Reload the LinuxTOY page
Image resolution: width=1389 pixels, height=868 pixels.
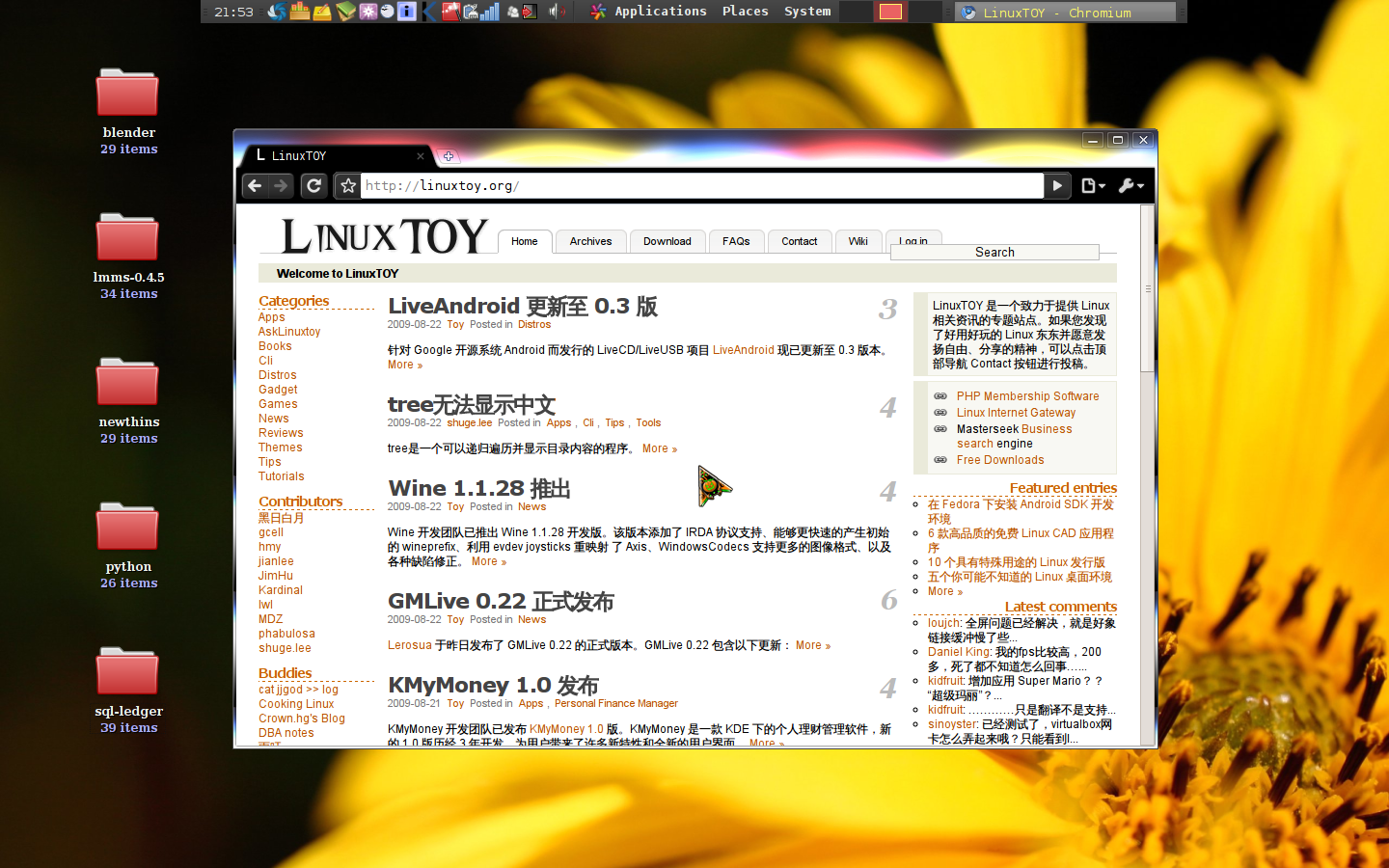click(x=313, y=185)
